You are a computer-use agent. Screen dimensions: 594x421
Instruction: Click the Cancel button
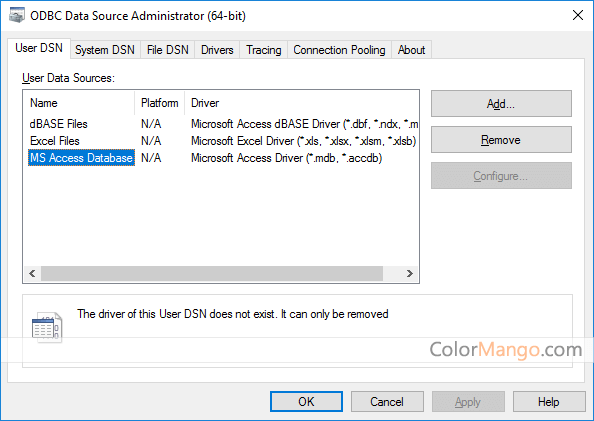tap(387, 401)
